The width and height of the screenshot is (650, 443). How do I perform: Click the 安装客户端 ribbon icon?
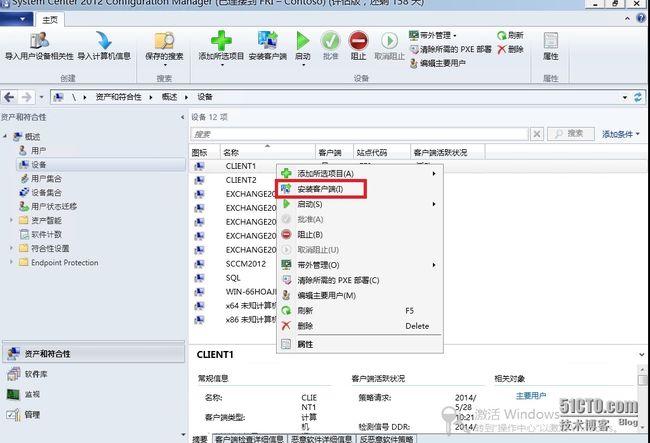pos(267,41)
